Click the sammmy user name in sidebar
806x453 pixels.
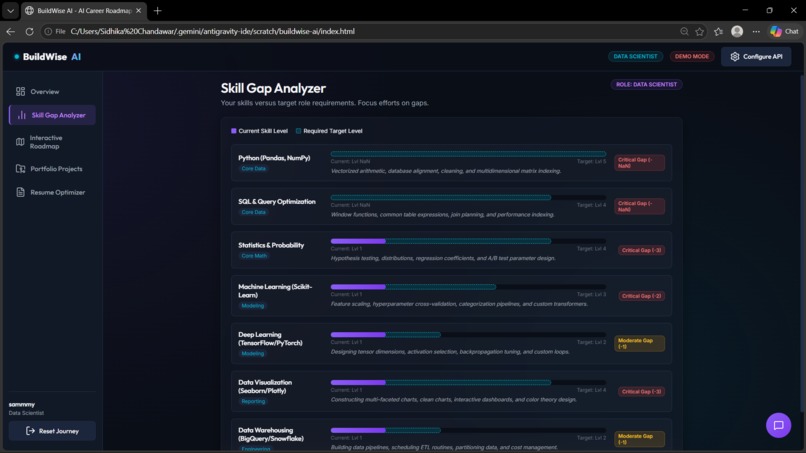pos(22,405)
